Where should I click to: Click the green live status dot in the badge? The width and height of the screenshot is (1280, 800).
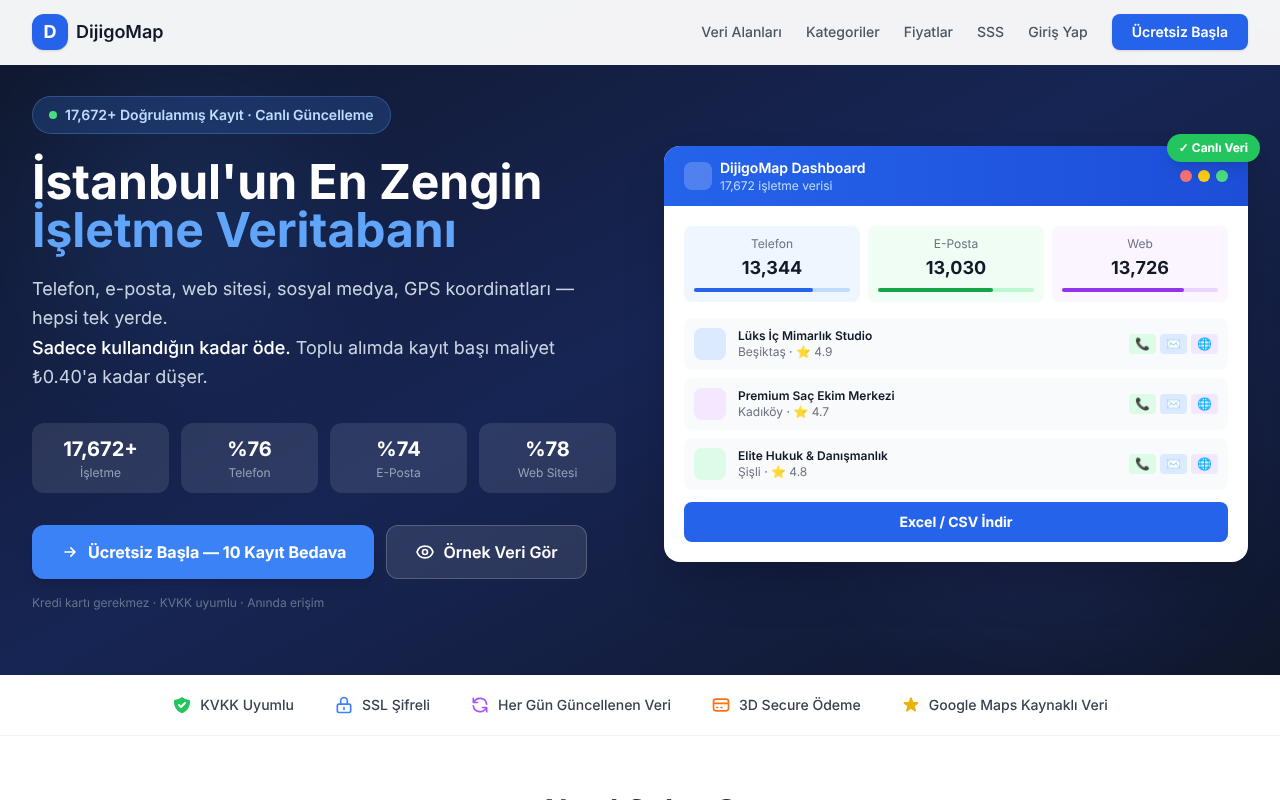(x=53, y=115)
